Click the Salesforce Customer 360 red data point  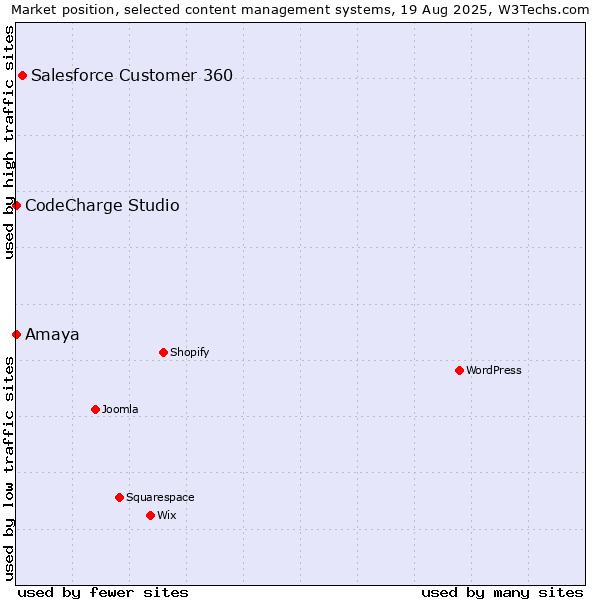[23, 76]
